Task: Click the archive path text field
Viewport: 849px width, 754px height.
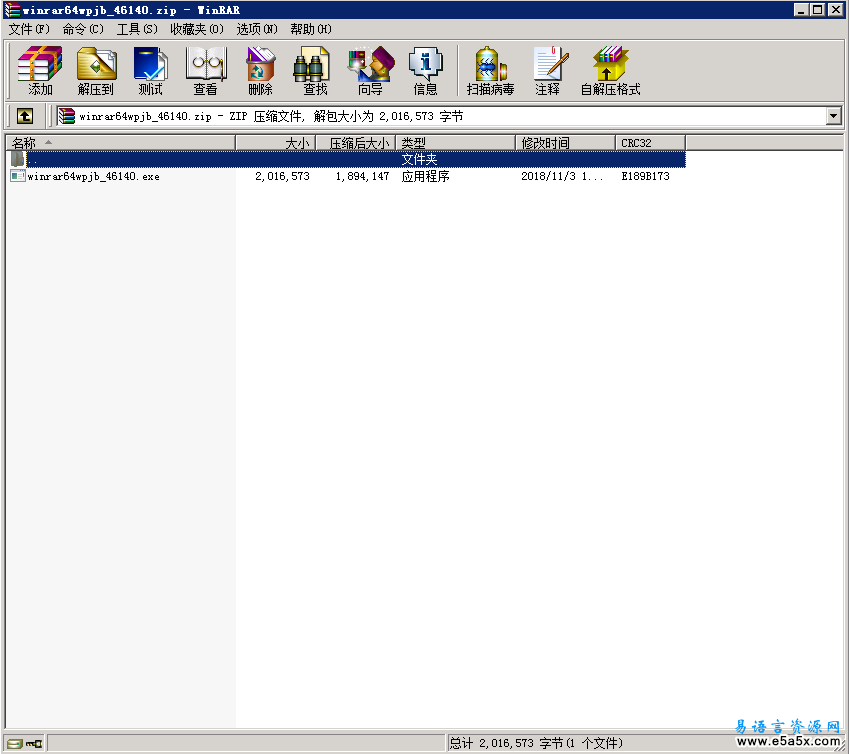Action: click(441, 116)
